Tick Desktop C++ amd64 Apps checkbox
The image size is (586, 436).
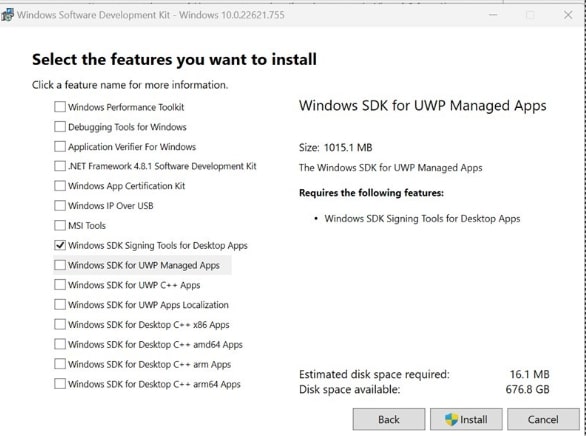point(60,344)
